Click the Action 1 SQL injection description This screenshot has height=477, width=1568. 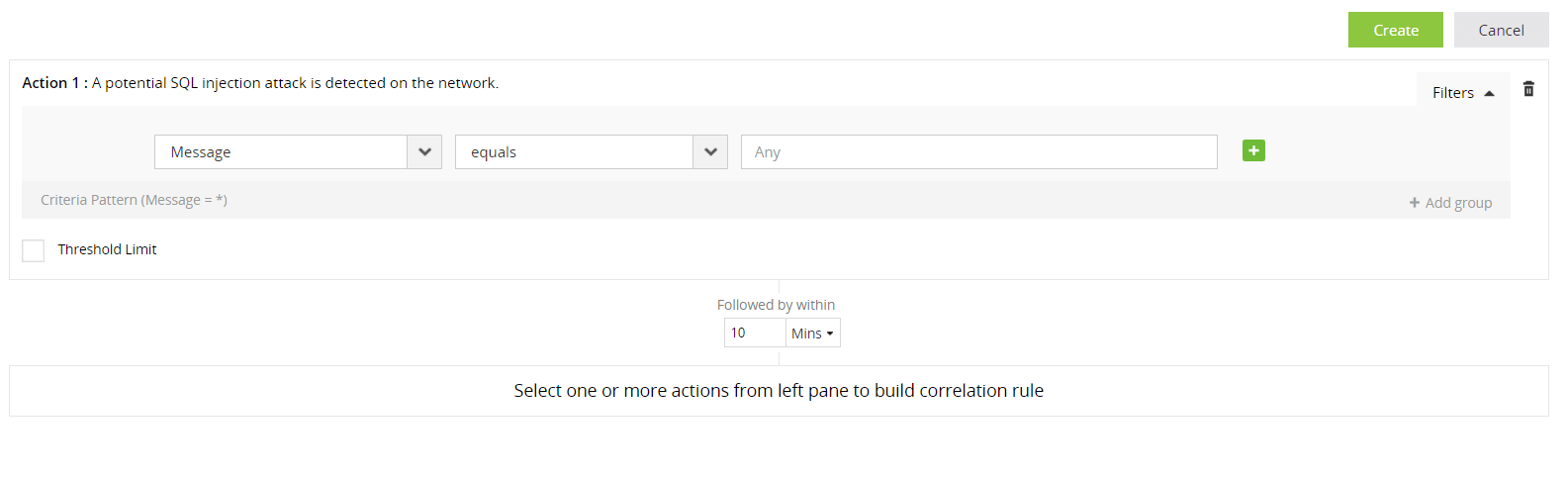coord(295,83)
